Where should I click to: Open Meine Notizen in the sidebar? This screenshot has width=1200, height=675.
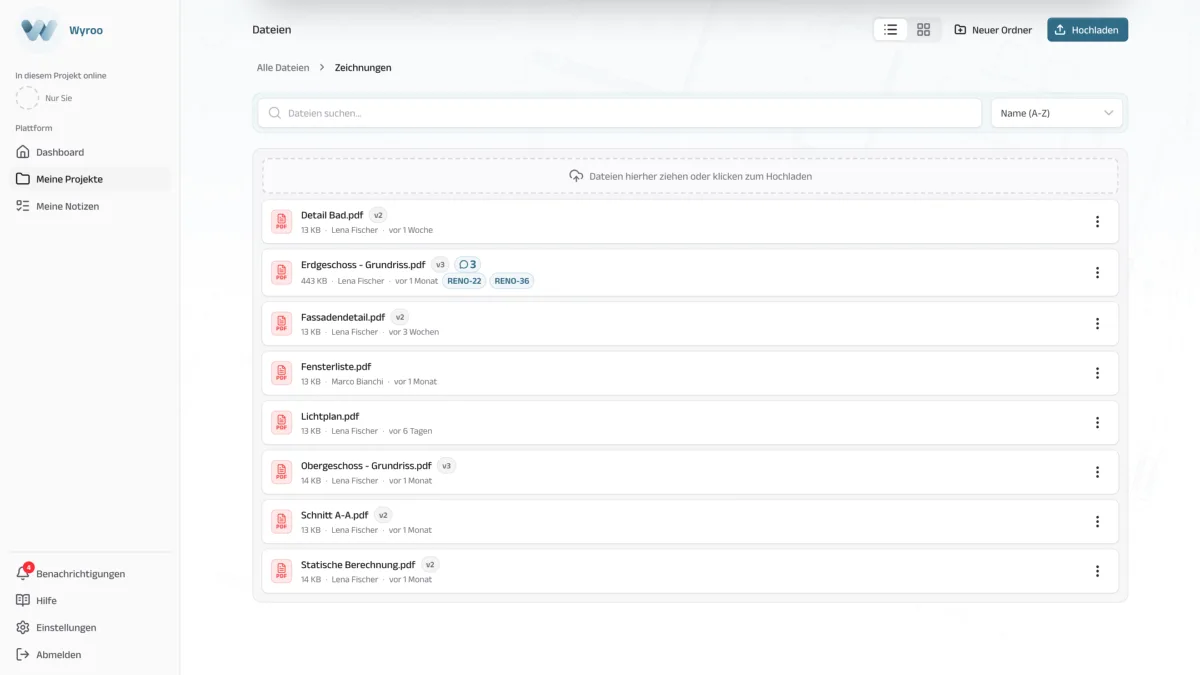(x=90, y=206)
